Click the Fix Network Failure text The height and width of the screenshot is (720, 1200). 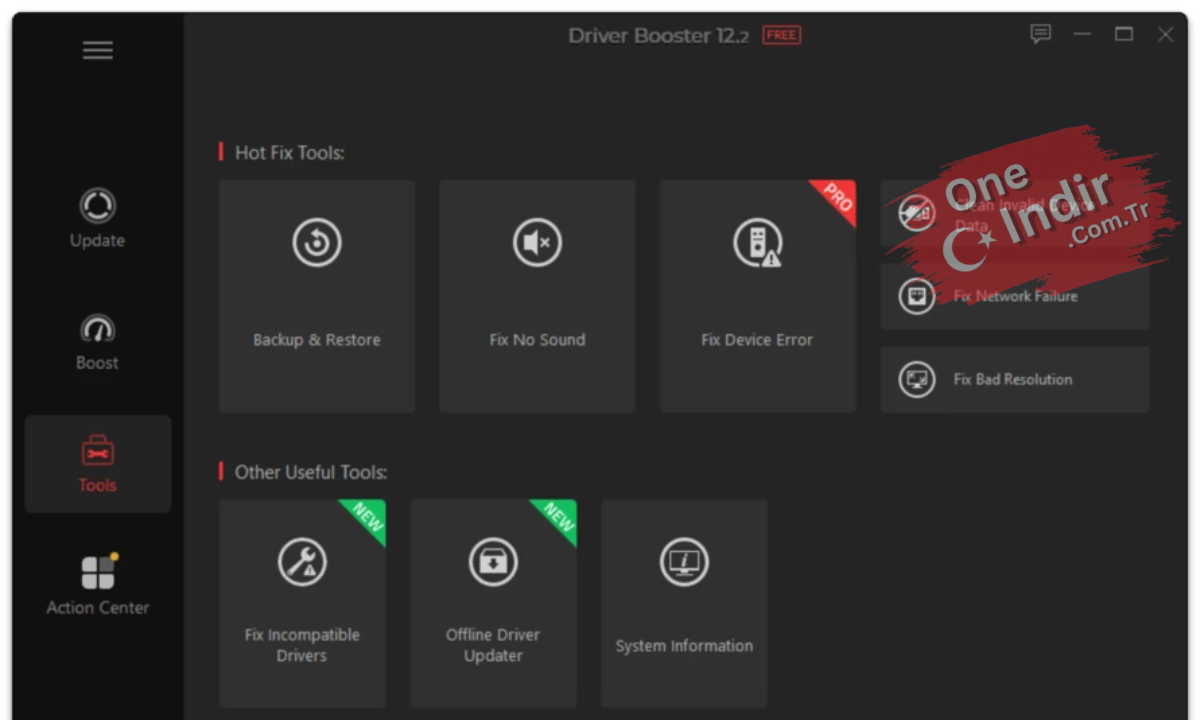tap(1015, 296)
